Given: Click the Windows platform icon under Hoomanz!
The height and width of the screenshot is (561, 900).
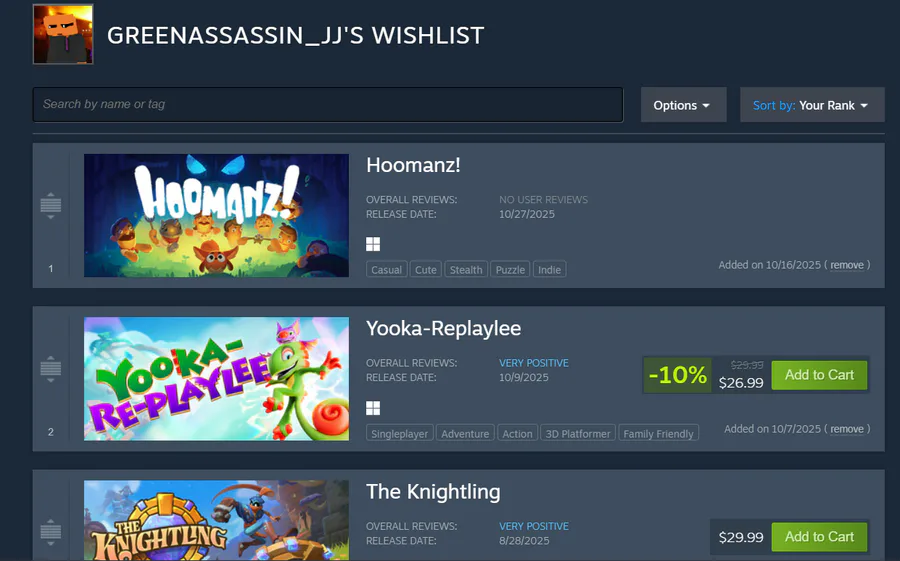Looking at the screenshot, I should 373,244.
